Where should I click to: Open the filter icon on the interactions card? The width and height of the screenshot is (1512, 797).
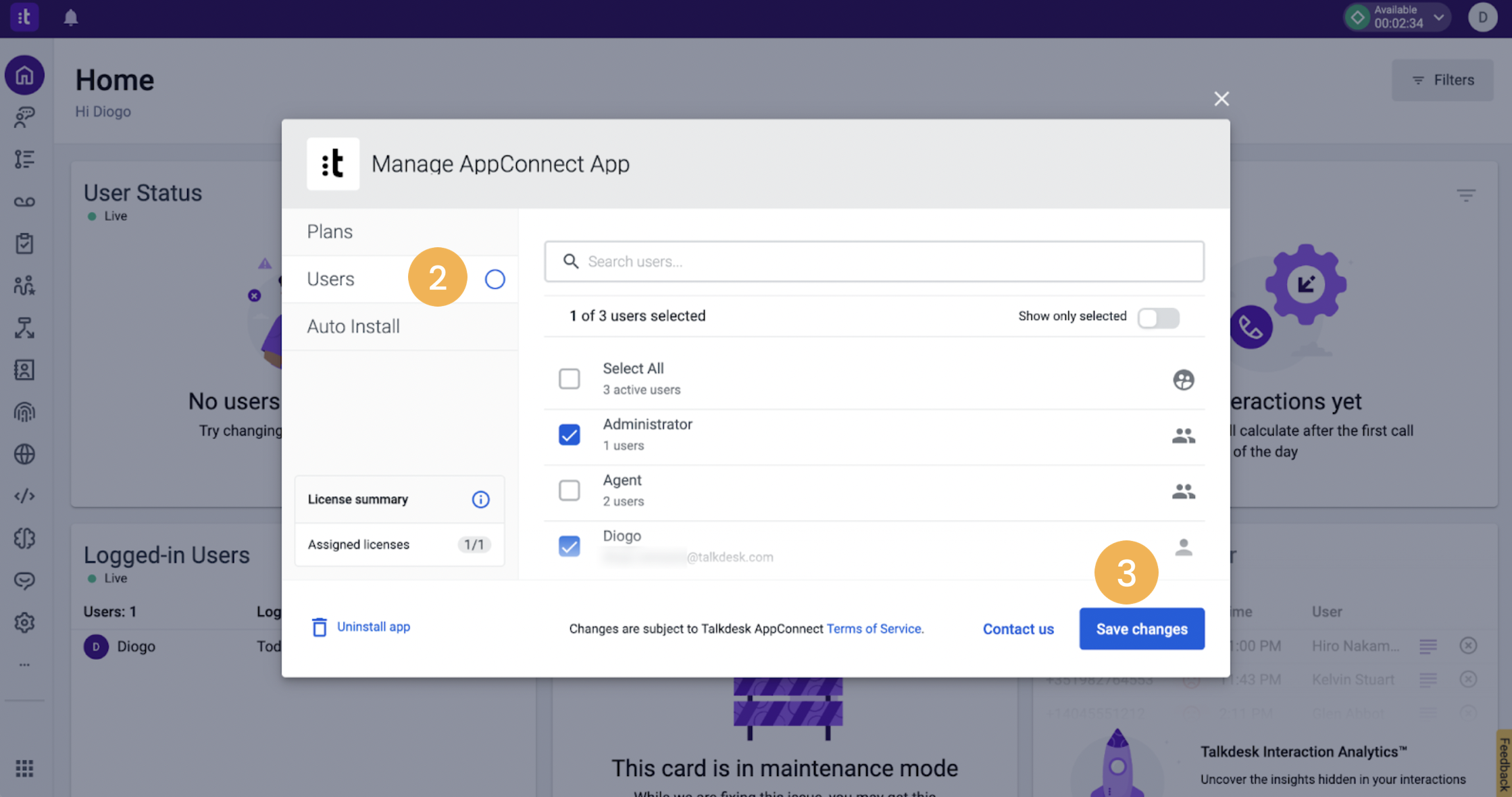click(1465, 196)
